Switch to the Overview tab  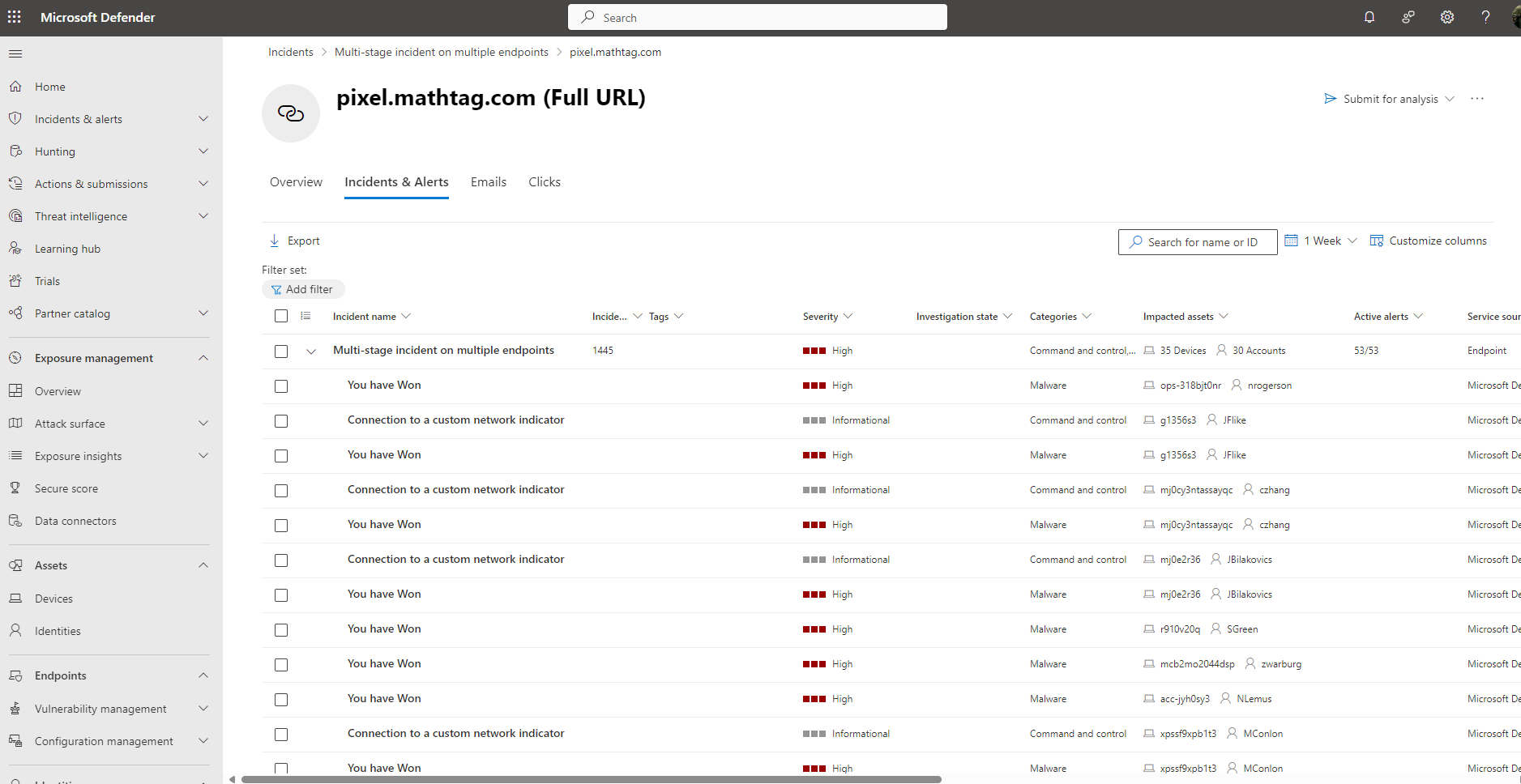click(296, 182)
